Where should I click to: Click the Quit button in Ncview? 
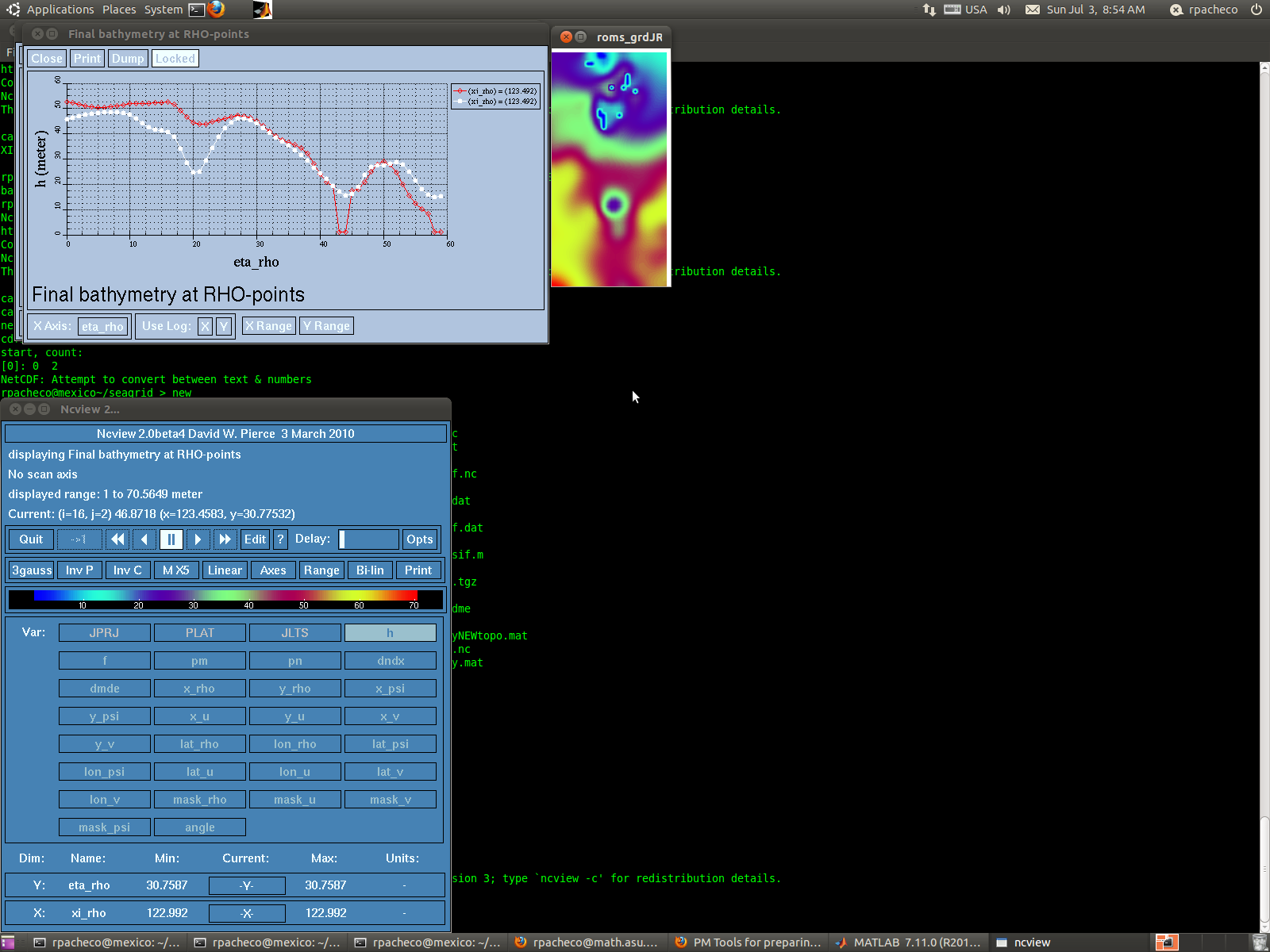pyautogui.click(x=31, y=539)
